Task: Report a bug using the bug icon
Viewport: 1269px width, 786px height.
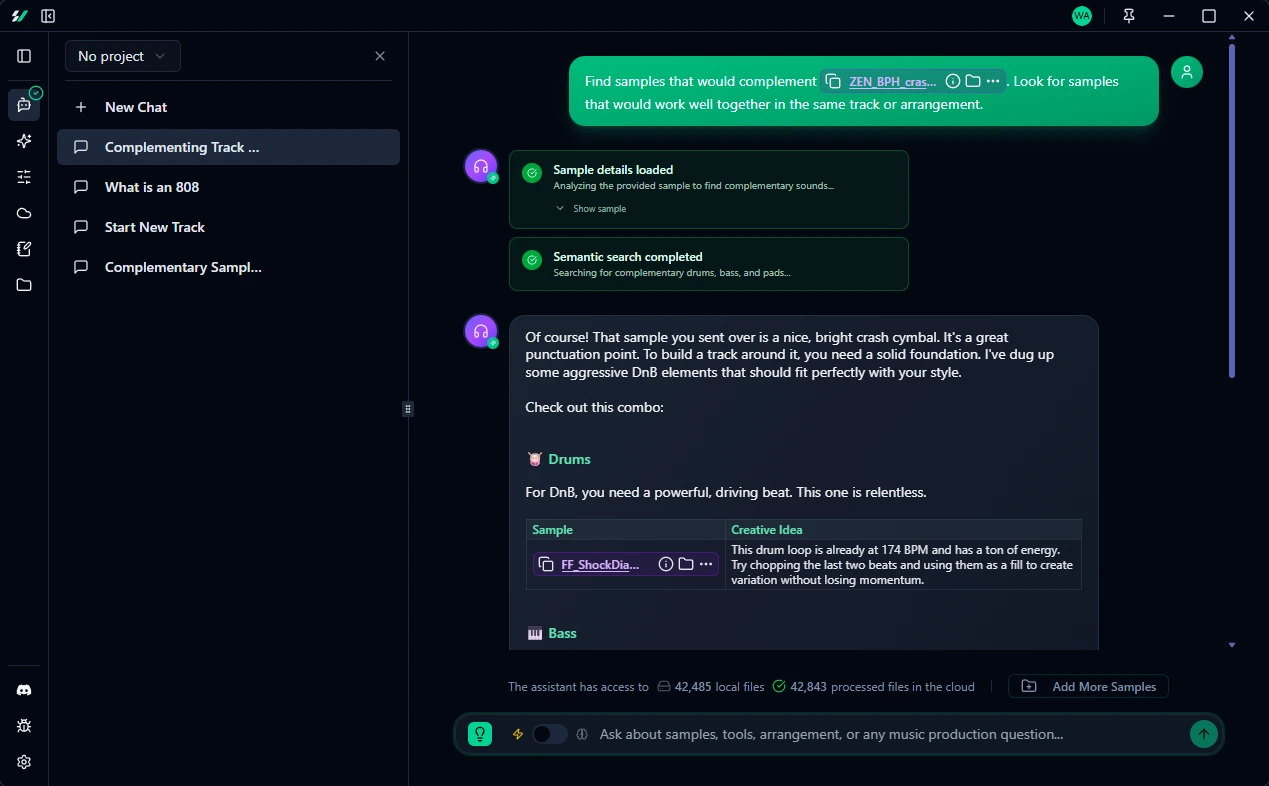Action: point(23,725)
